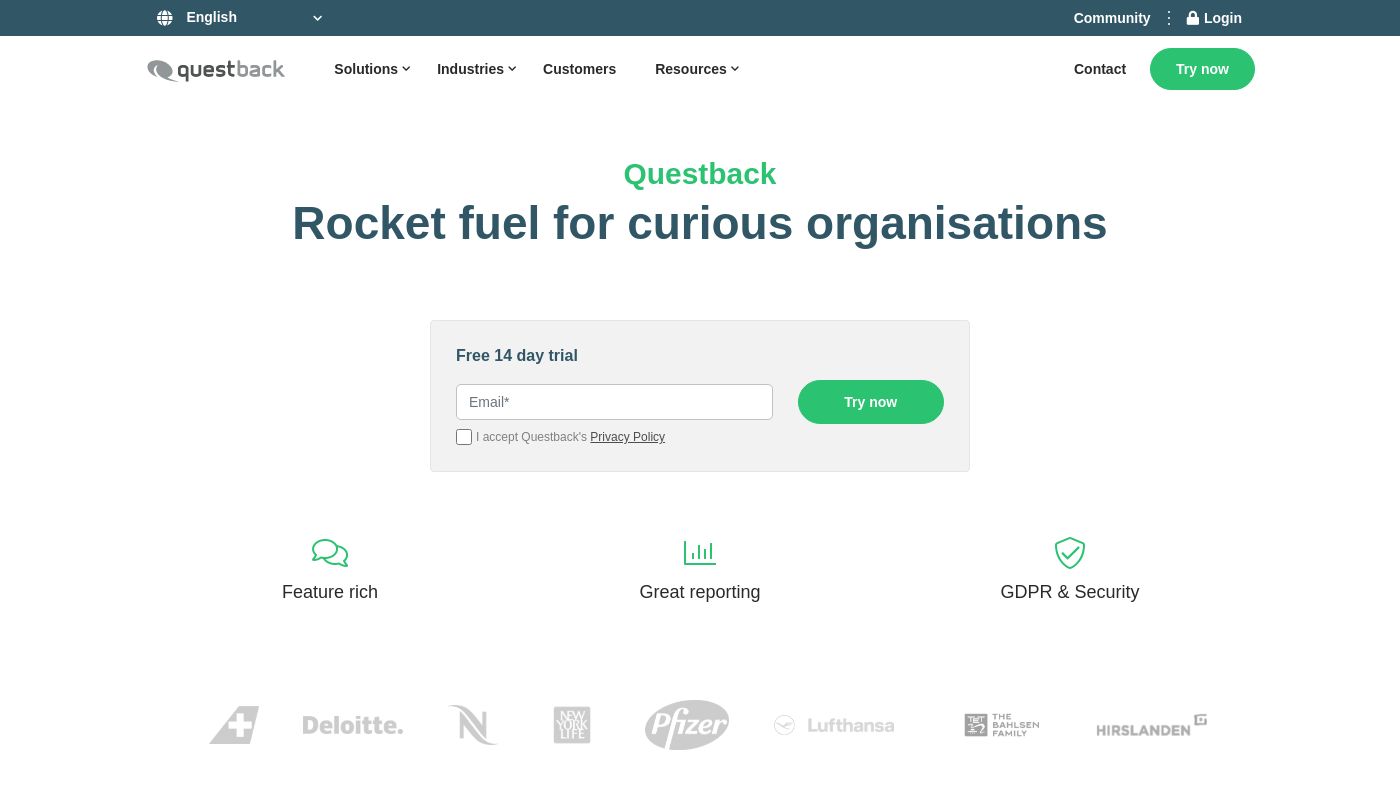Viewport: 1400px width, 800px height.
Task: Select the chat bubbles Feature rich icon
Action: click(x=330, y=553)
